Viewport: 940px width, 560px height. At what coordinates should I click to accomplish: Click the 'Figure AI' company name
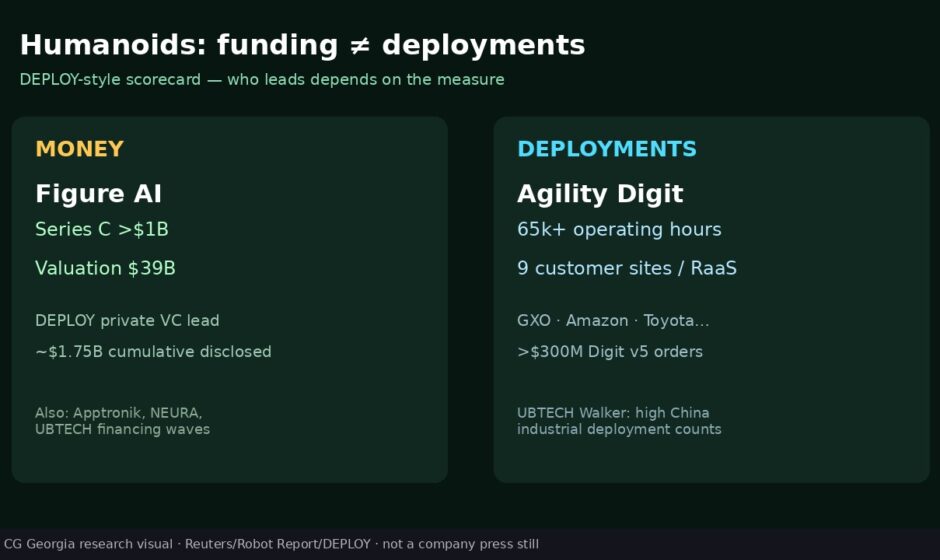click(98, 194)
